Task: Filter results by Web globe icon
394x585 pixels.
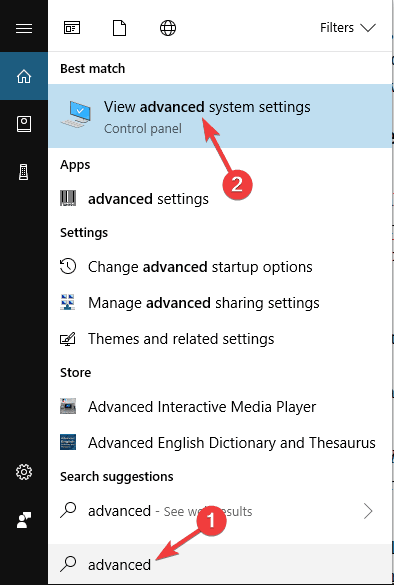Action: tap(168, 28)
